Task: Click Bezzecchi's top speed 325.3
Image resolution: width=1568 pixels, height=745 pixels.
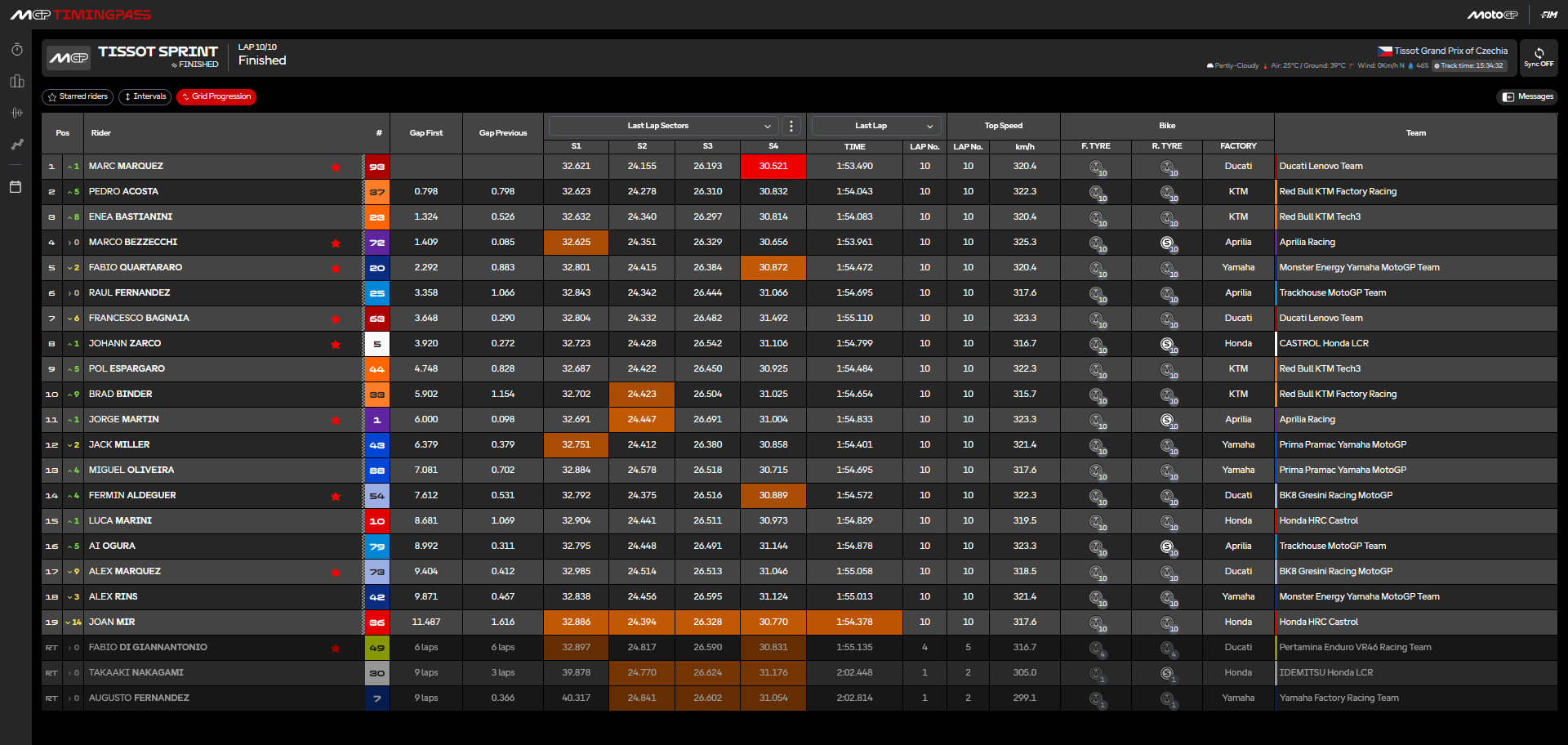Action: click(x=1025, y=243)
